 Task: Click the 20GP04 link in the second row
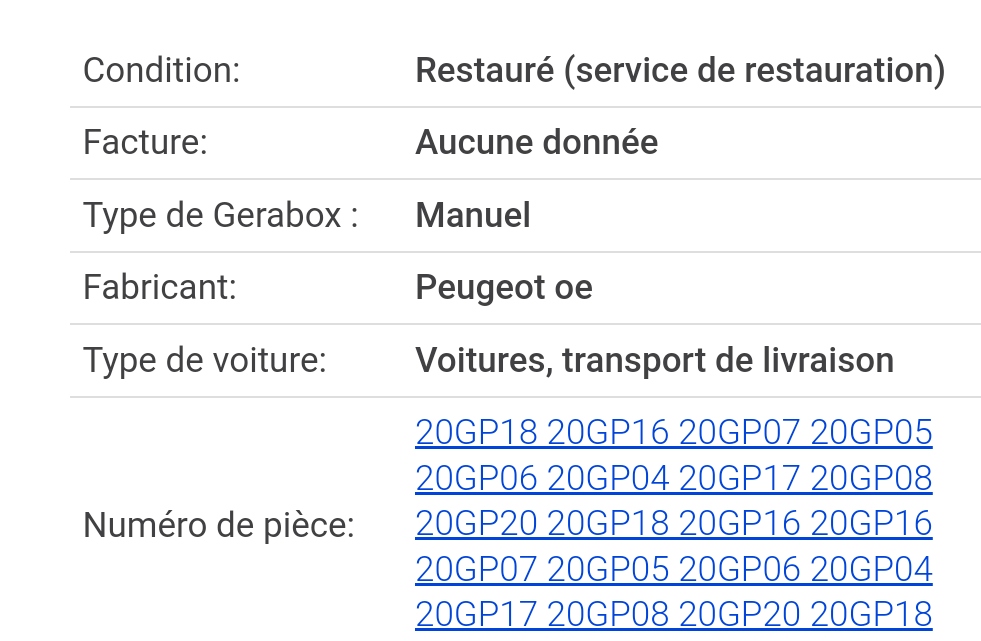pos(608,478)
